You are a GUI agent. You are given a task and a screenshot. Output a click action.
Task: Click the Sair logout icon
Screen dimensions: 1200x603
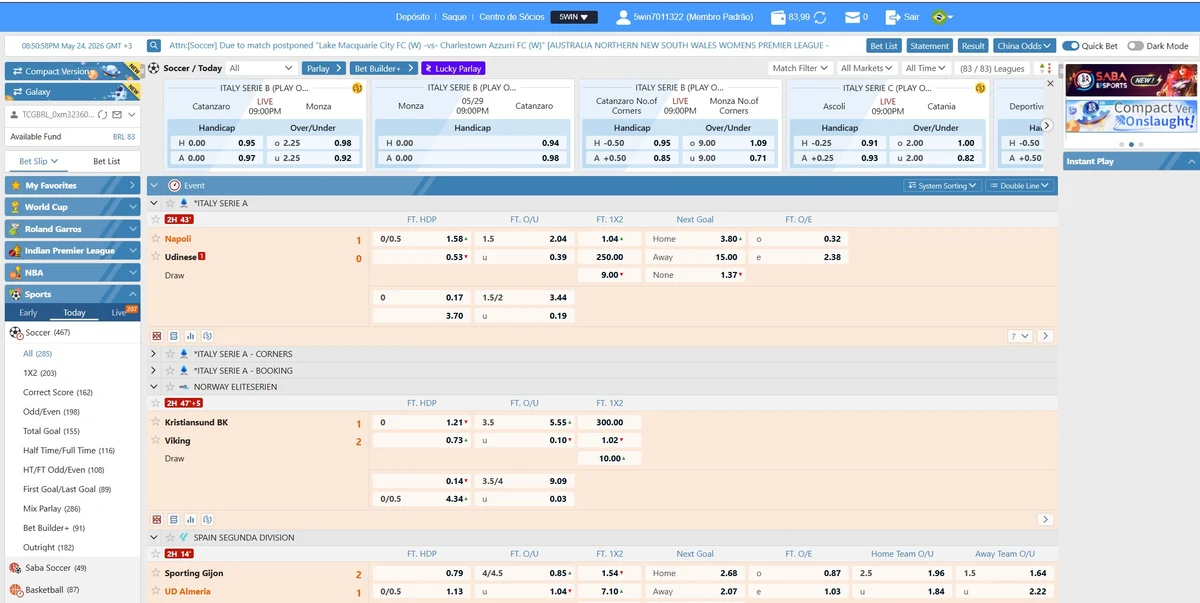[x=895, y=17]
